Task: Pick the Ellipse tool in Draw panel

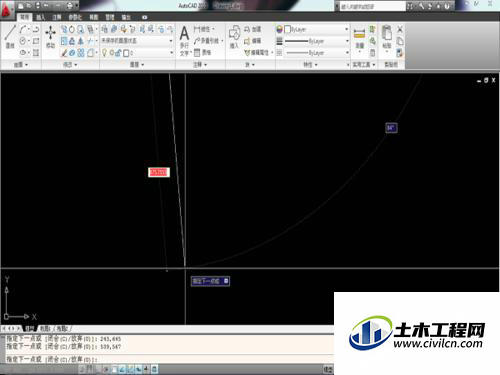Action: pyautogui.click(x=23, y=52)
